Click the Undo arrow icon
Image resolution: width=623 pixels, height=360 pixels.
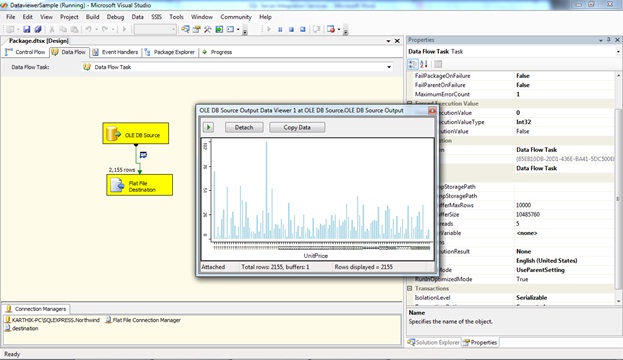[88, 29]
